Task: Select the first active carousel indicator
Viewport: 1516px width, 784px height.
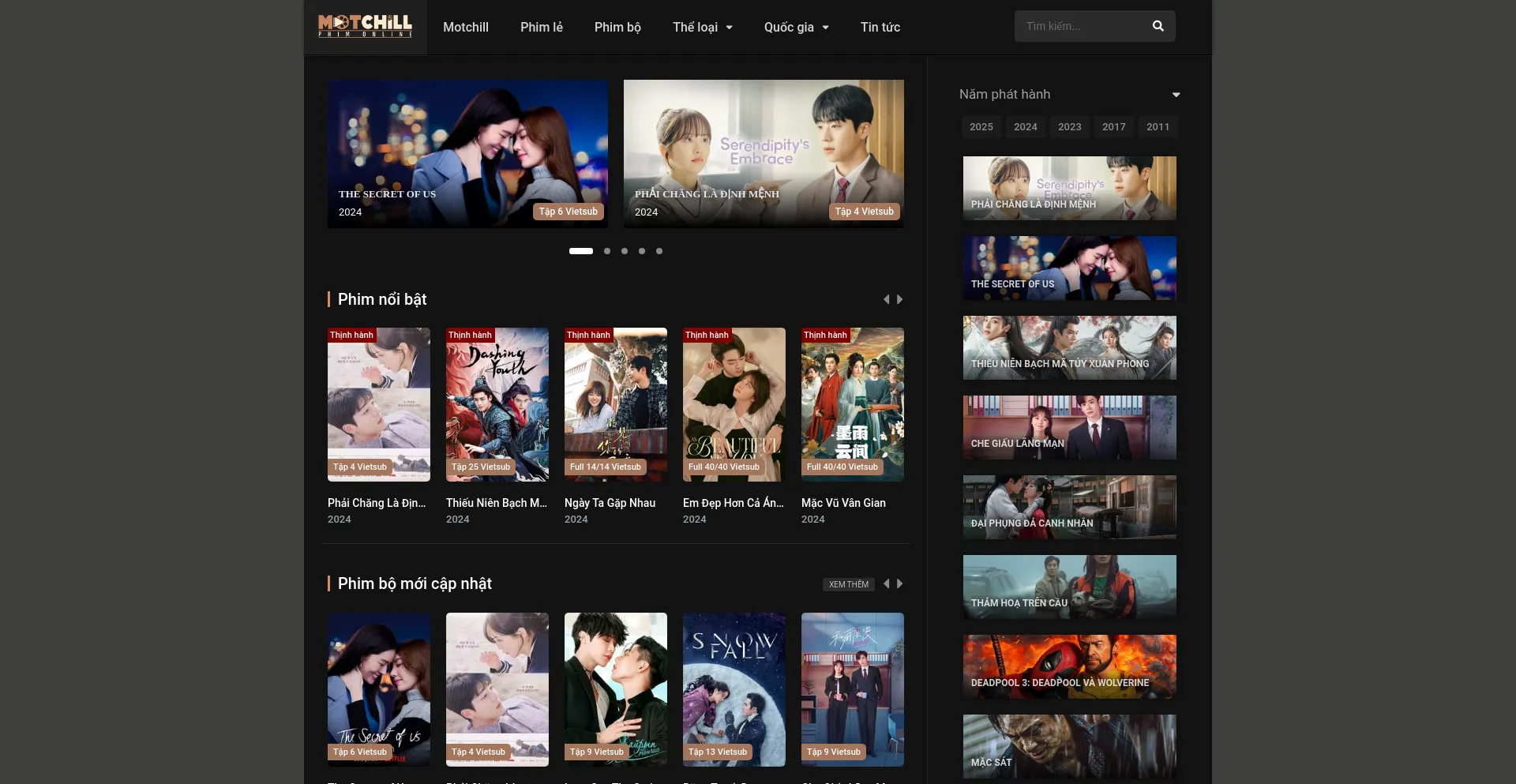Action: [581, 251]
